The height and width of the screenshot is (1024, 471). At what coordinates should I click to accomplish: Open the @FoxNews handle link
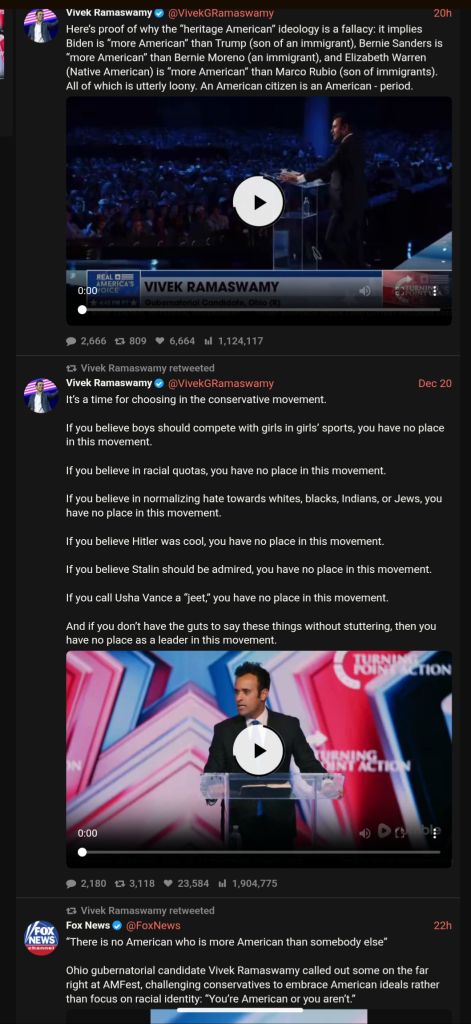(x=153, y=925)
